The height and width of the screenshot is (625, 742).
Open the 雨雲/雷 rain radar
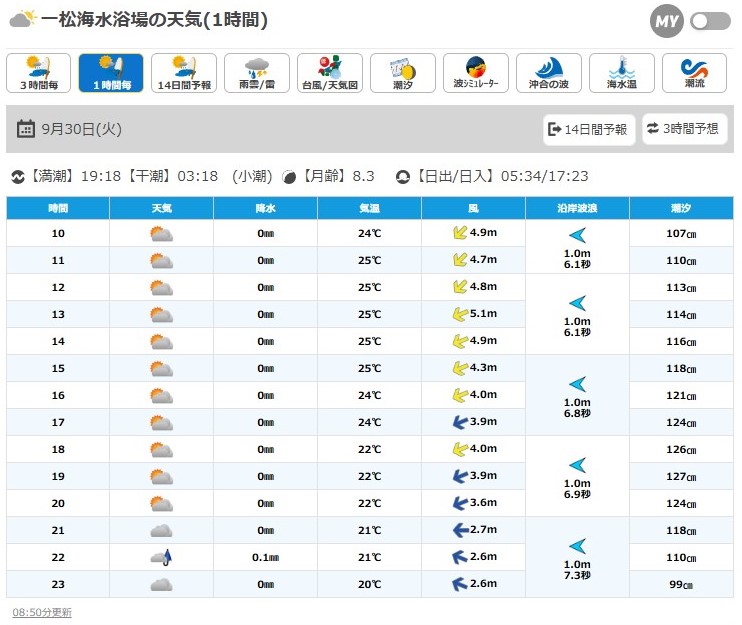(257, 73)
